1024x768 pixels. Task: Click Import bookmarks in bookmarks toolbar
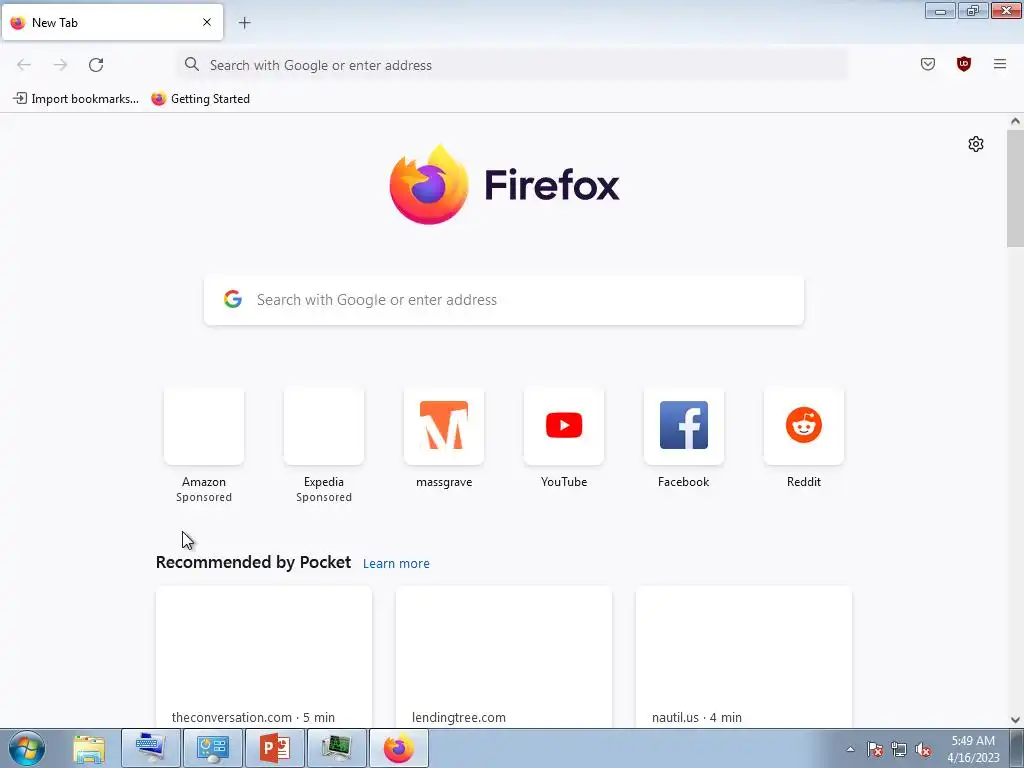[x=76, y=99]
